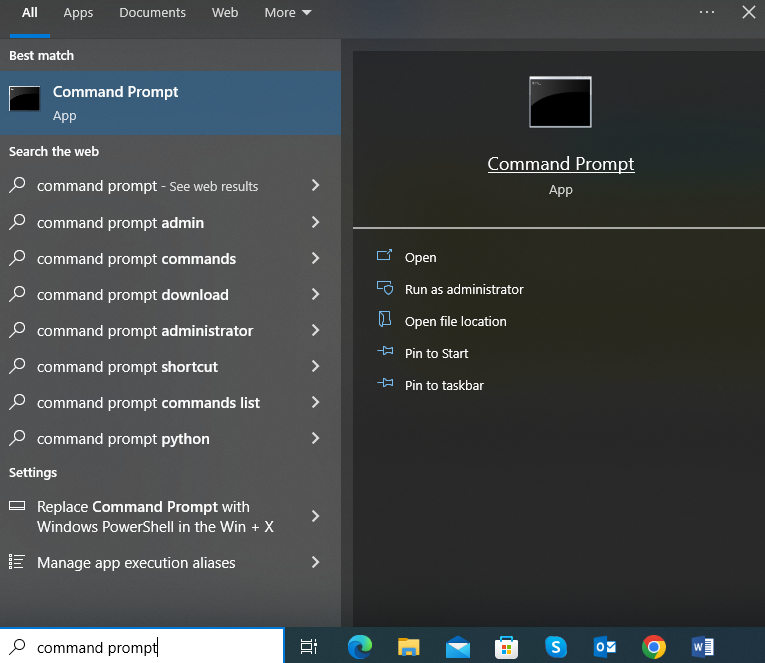Image resolution: width=765 pixels, height=663 pixels.
Task: Click the Command Prompt title link
Action: tap(561, 164)
